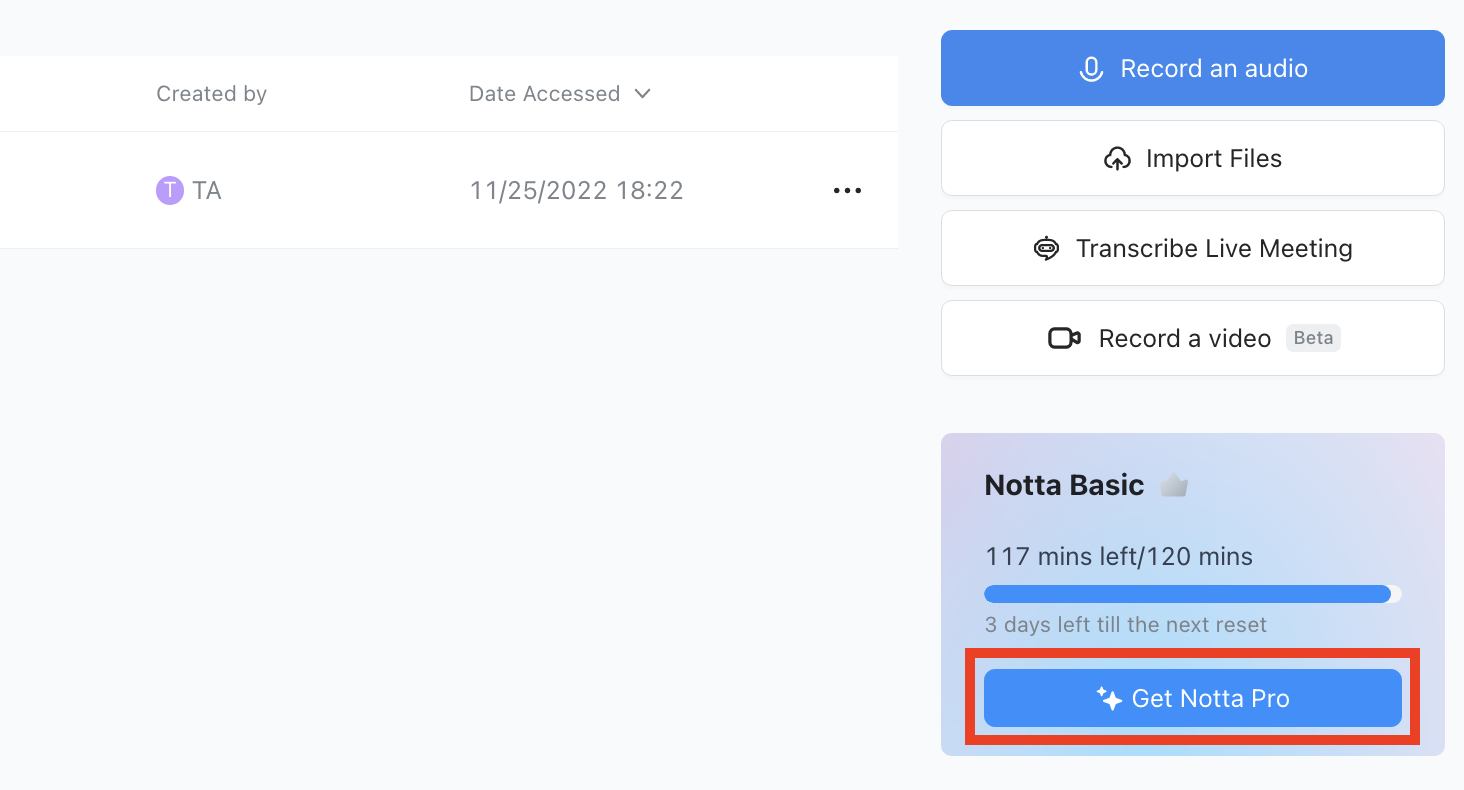This screenshot has width=1464, height=790.
Task: Click the Notta Basic plan title
Action: pos(1064,485)
